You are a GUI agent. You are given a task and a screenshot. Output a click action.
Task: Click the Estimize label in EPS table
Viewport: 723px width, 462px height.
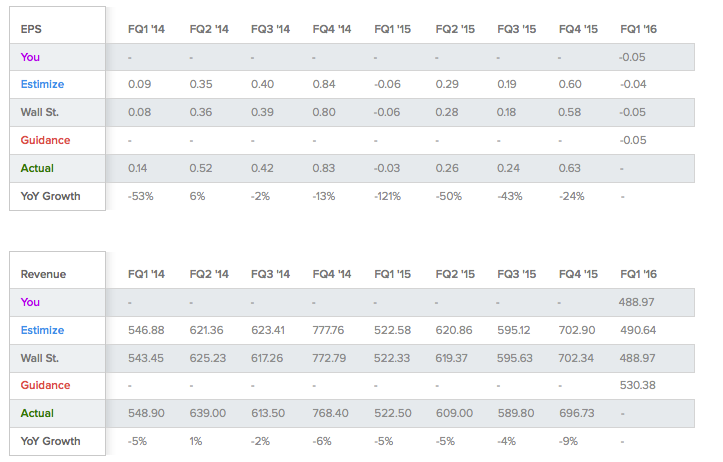click(x=42, y=85)
